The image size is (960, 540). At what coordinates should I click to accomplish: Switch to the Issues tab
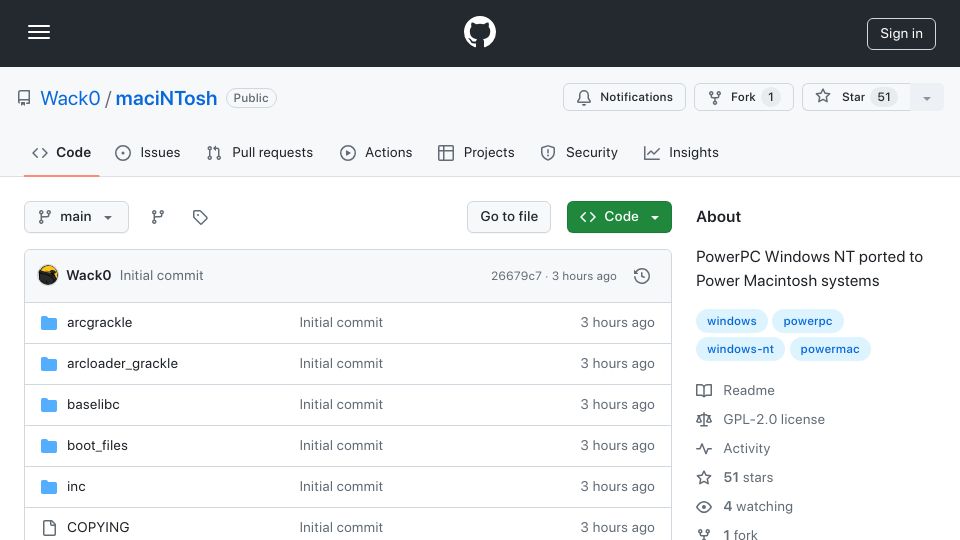(148, 152)
